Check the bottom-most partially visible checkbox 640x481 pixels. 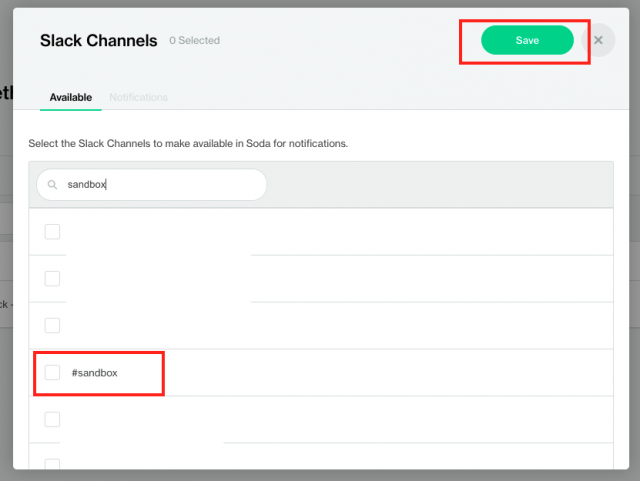52,465
